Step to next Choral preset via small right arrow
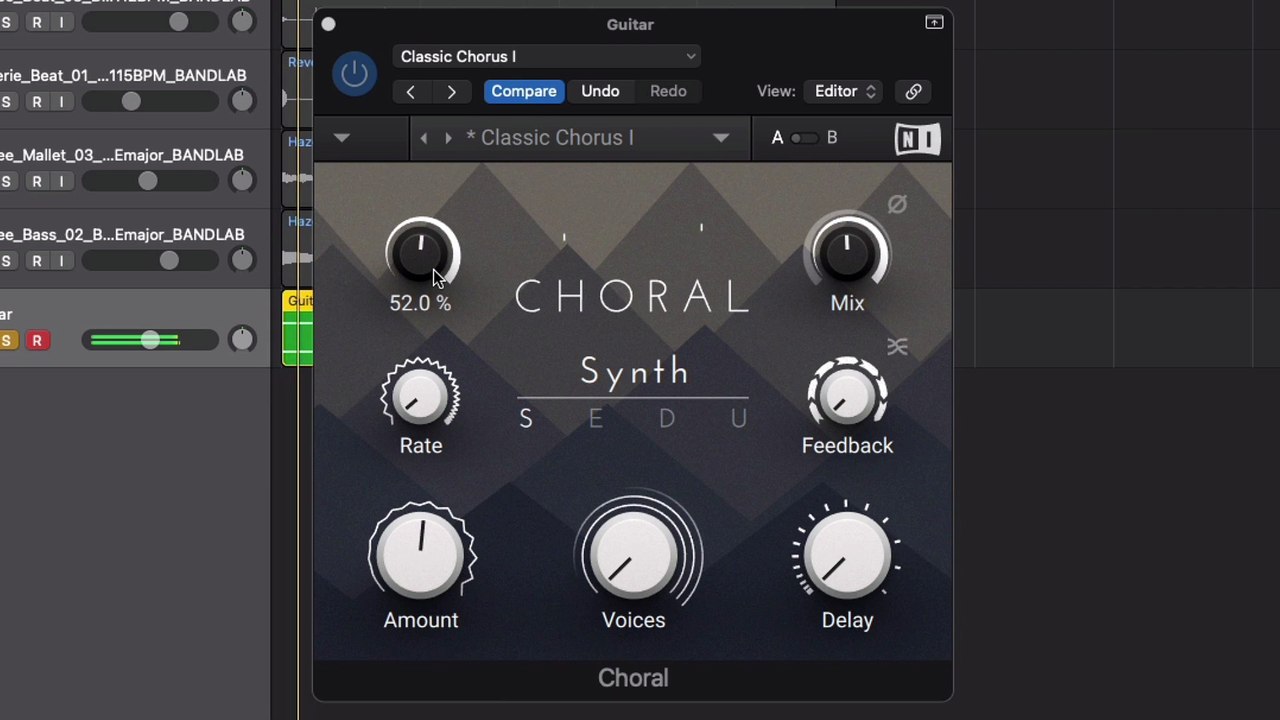This screenshot has height=720, width=1280. [x=448, y=138]
